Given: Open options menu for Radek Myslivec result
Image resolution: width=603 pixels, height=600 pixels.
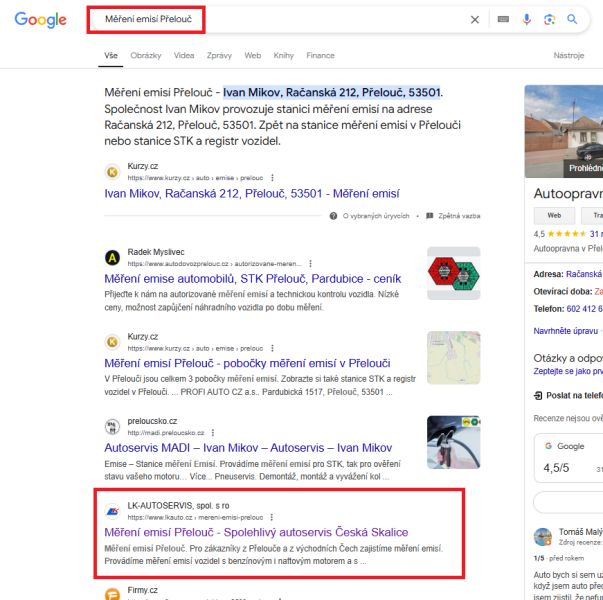Looking at the screenshot, I should pos(310,263).
